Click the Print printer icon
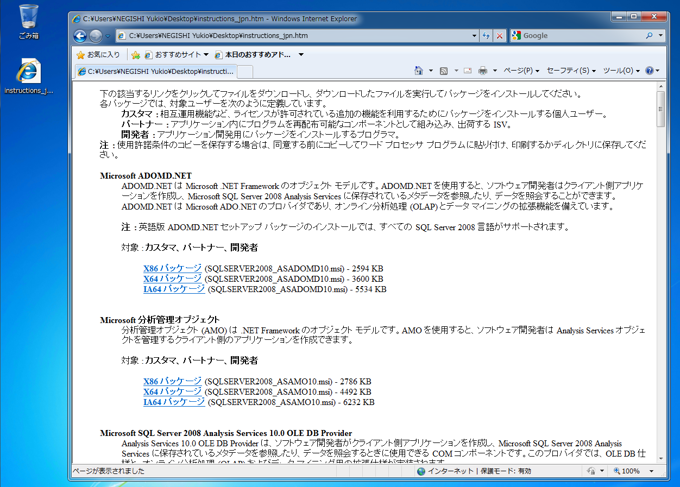 tap(483, 70)
